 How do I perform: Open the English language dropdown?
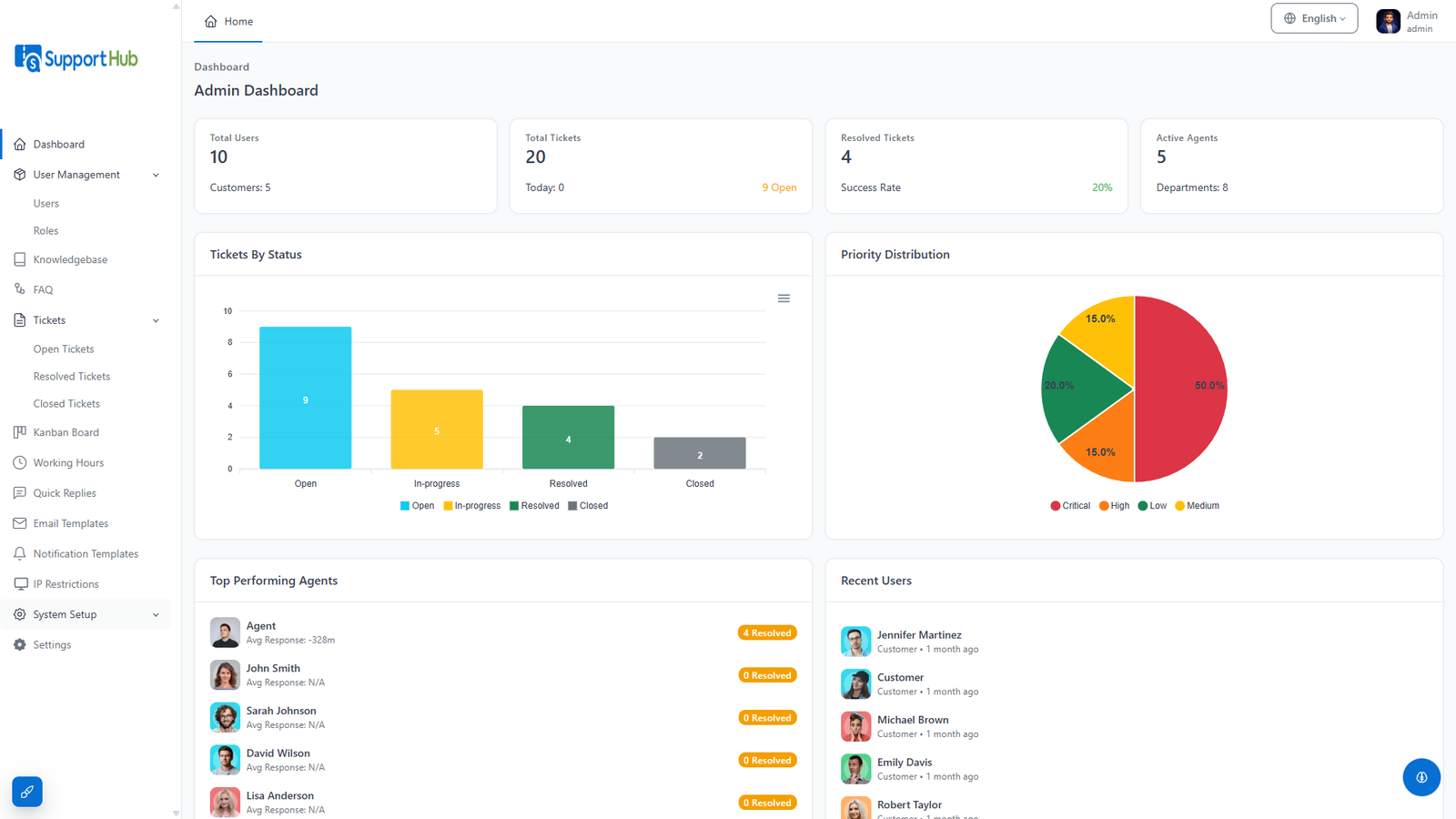[x=1314, y=18]
